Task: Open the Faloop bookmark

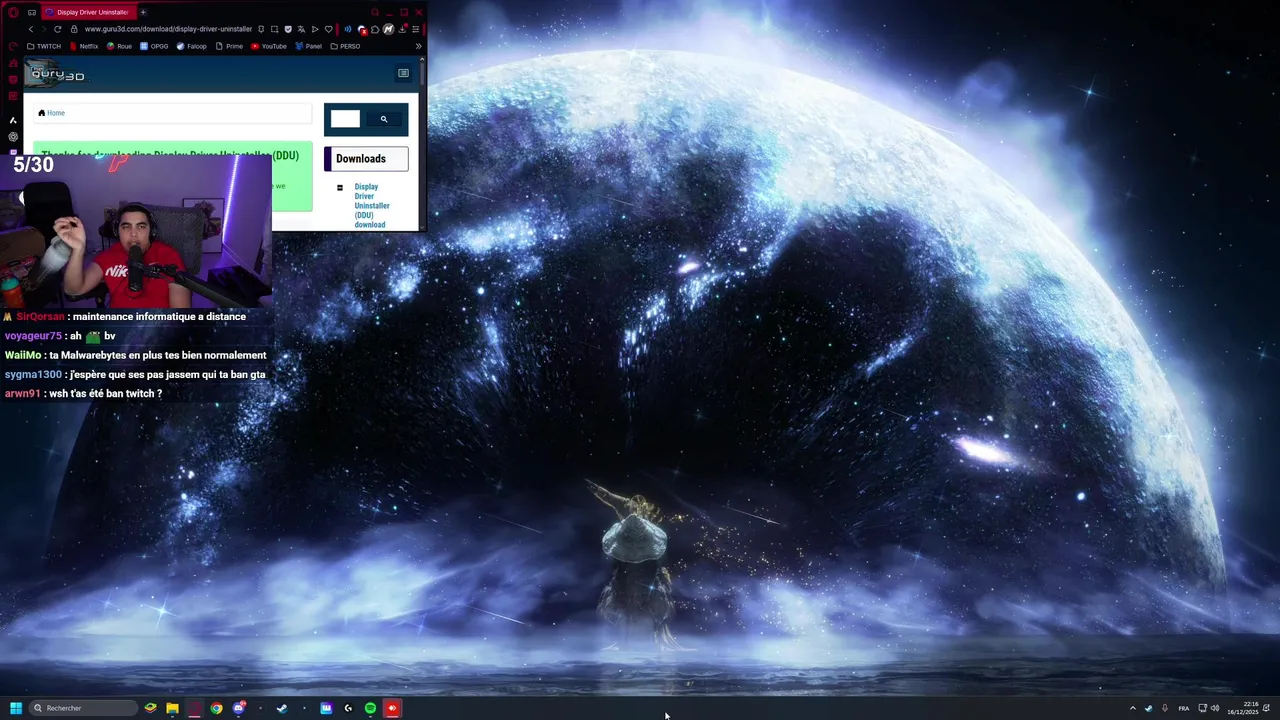Action: click(x=192, y=46)
